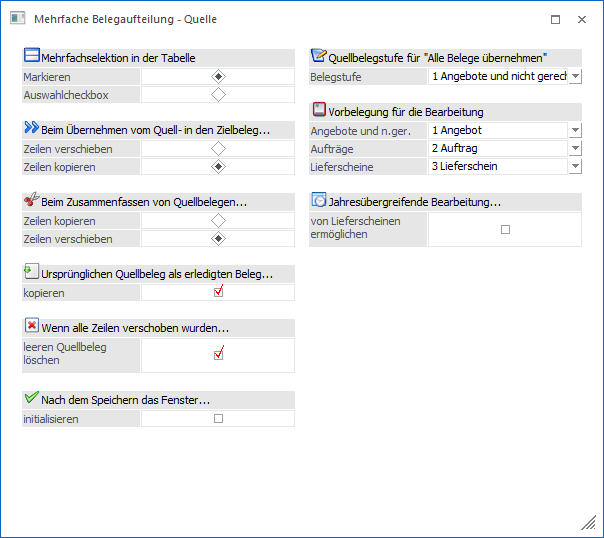Click the green checkmark Nach dem Speichern icon
Image resolution: width=604 pixels, height=538 pixels.
click(x=31, y=399)
